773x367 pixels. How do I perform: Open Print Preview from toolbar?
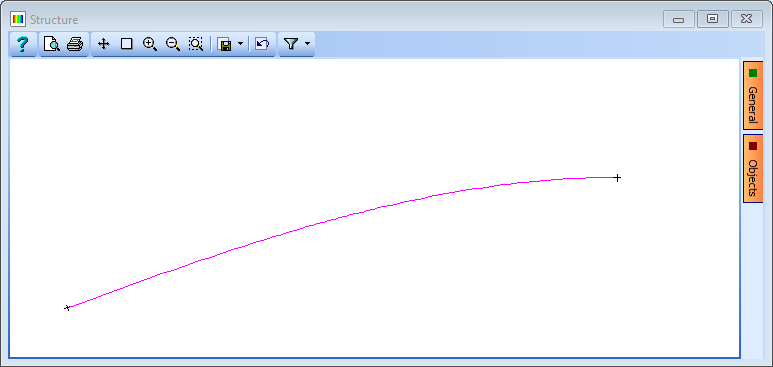coord(51,44)
